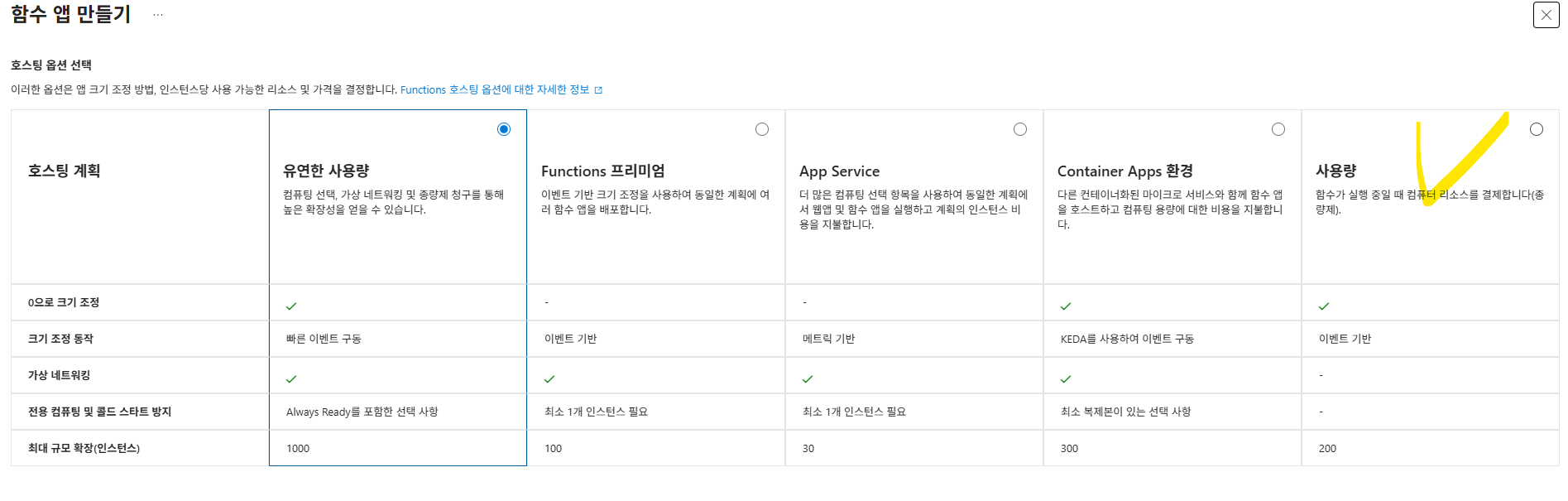Select the Functions 프리미엄 radio button
1568x501 pixels.
(x=762, y=129)
